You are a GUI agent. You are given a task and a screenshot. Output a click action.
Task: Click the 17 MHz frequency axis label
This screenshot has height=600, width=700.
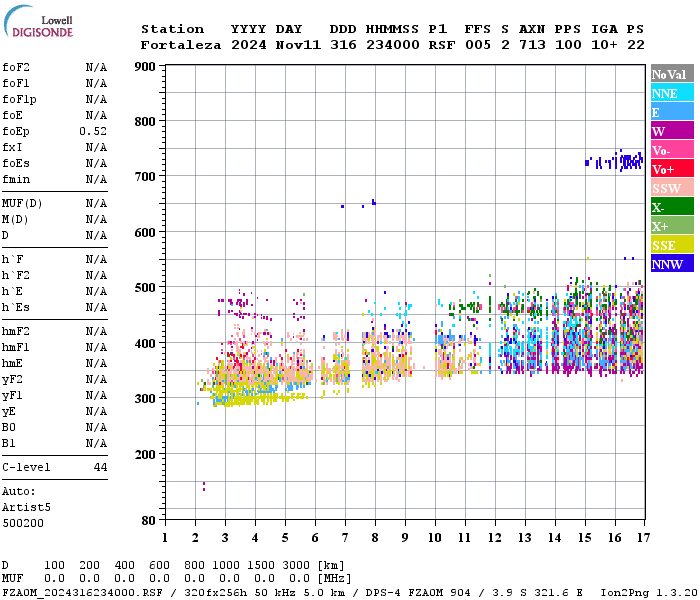click(643, 538)
